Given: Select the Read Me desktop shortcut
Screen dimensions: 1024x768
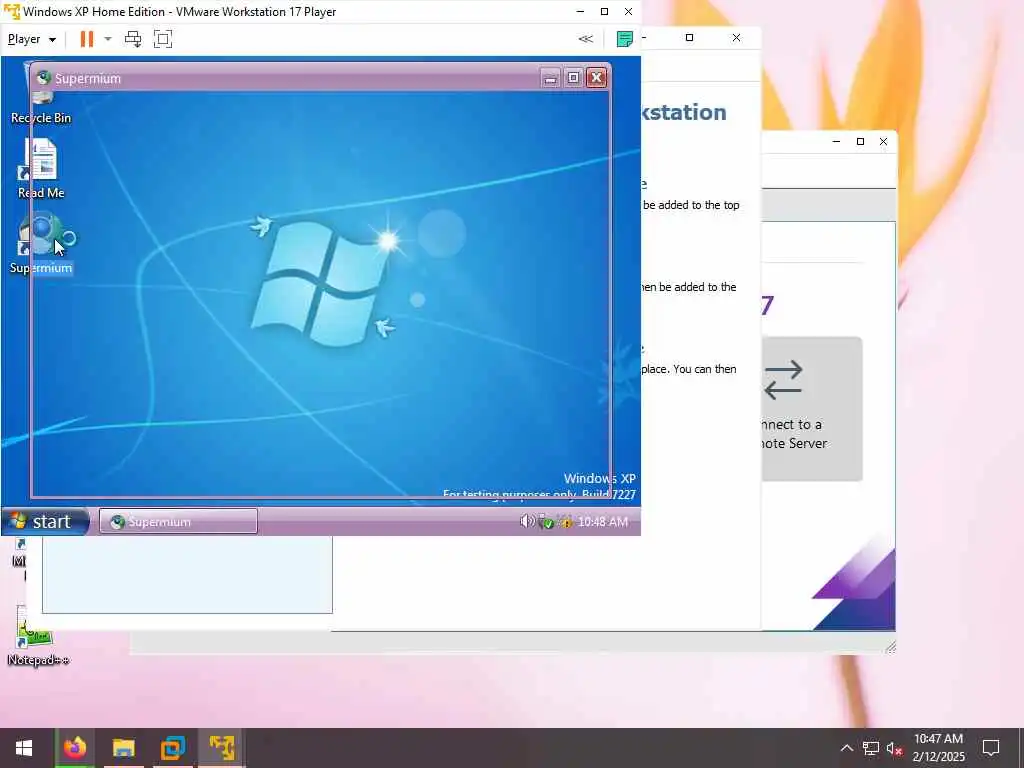Looking at the screenshot, I should [40, 168].
